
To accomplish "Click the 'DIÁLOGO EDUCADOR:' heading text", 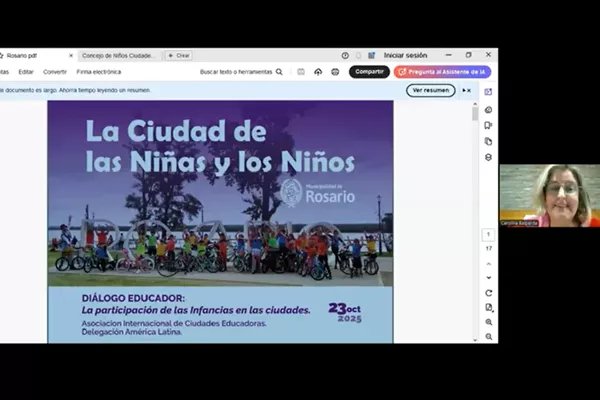I will pyautogui.click(x=133, y=298).
